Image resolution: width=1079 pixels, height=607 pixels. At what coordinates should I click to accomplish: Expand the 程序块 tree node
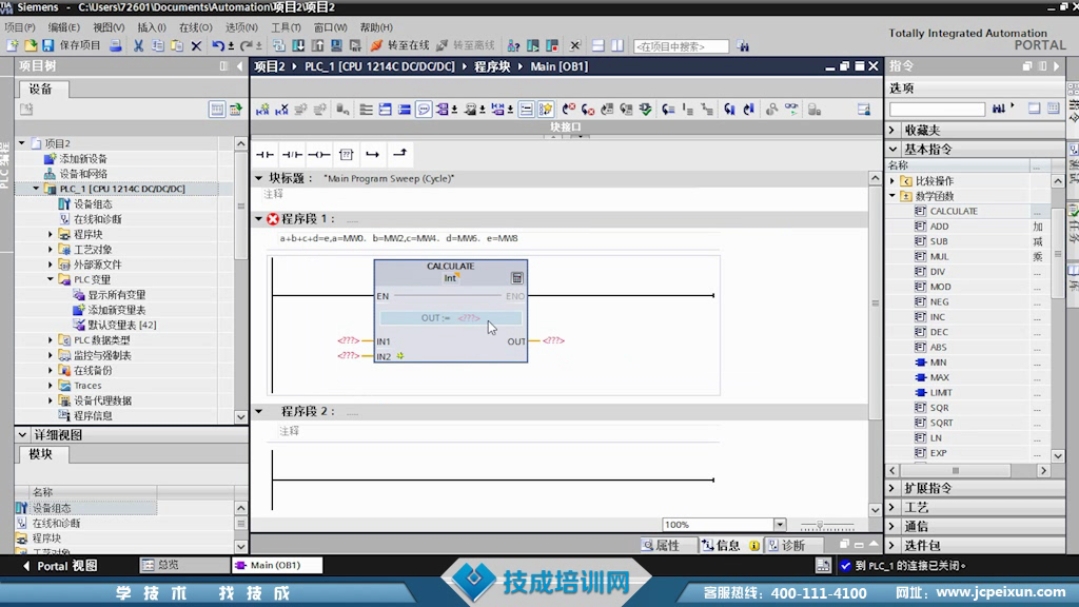click(x=50, y=235)
